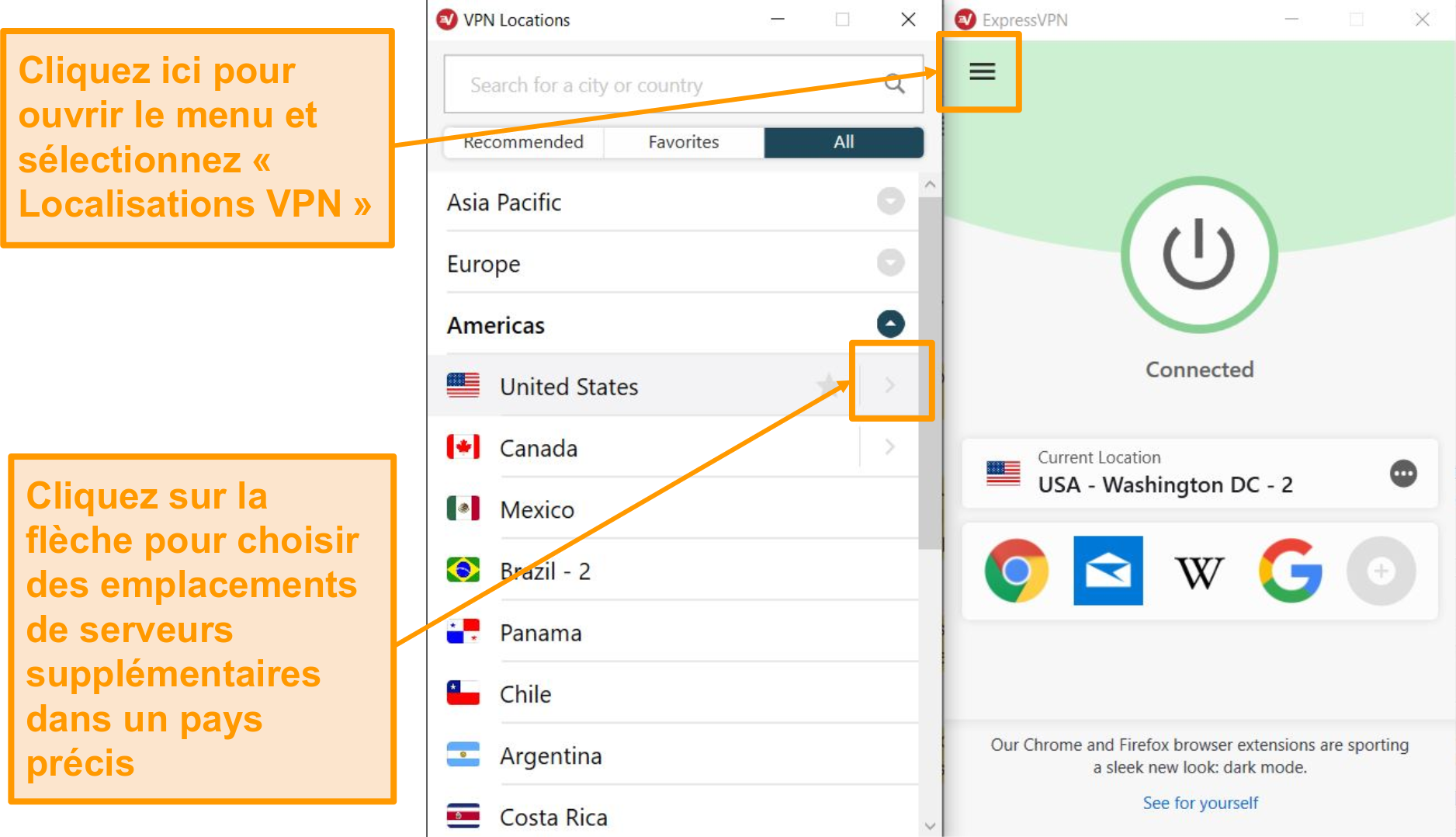Switch to the Favorites tab
Viewport: 1456px width, 837px height.
[684, 142]
